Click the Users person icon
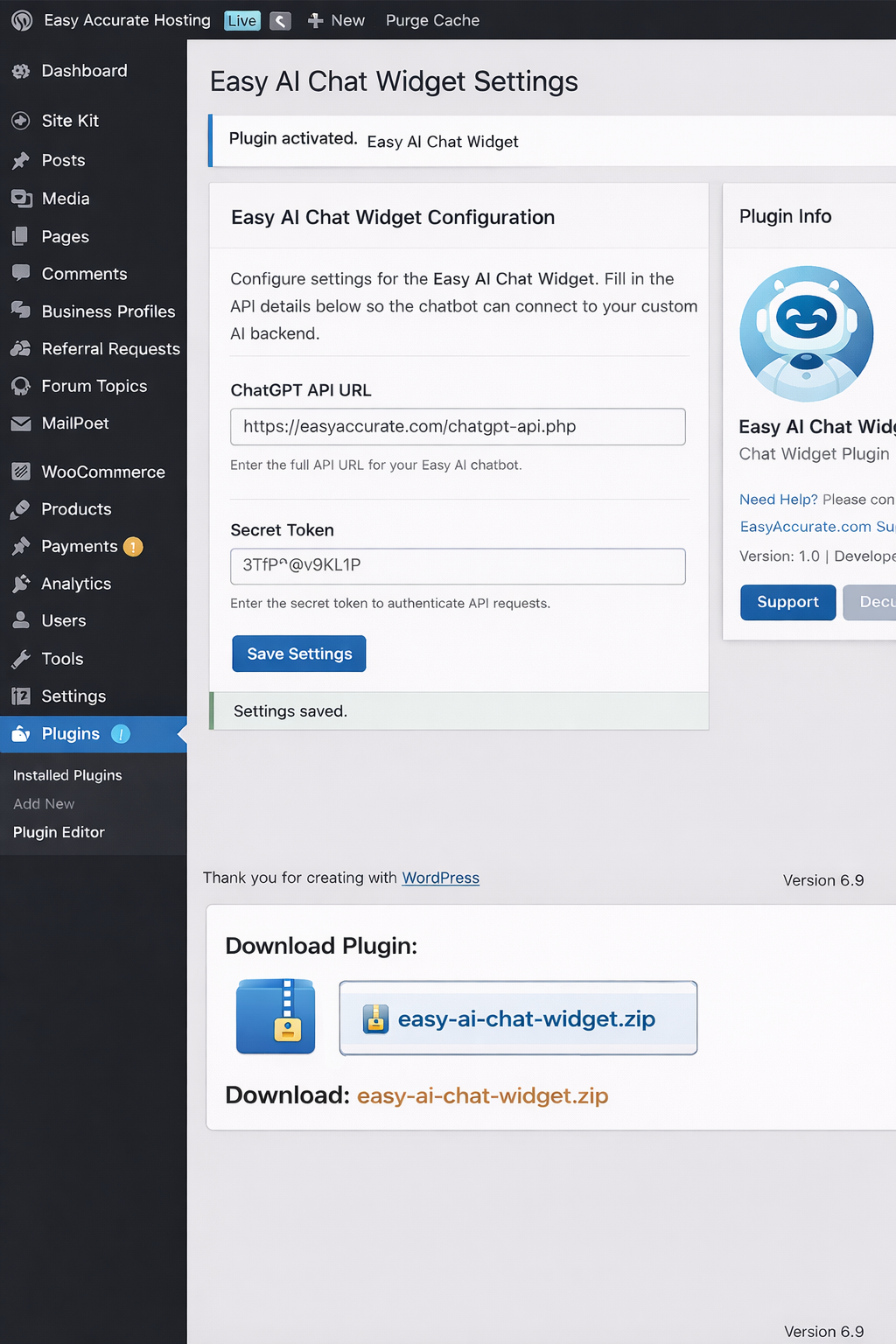Viewport: 896px width, 1344px height. point(21,620)
